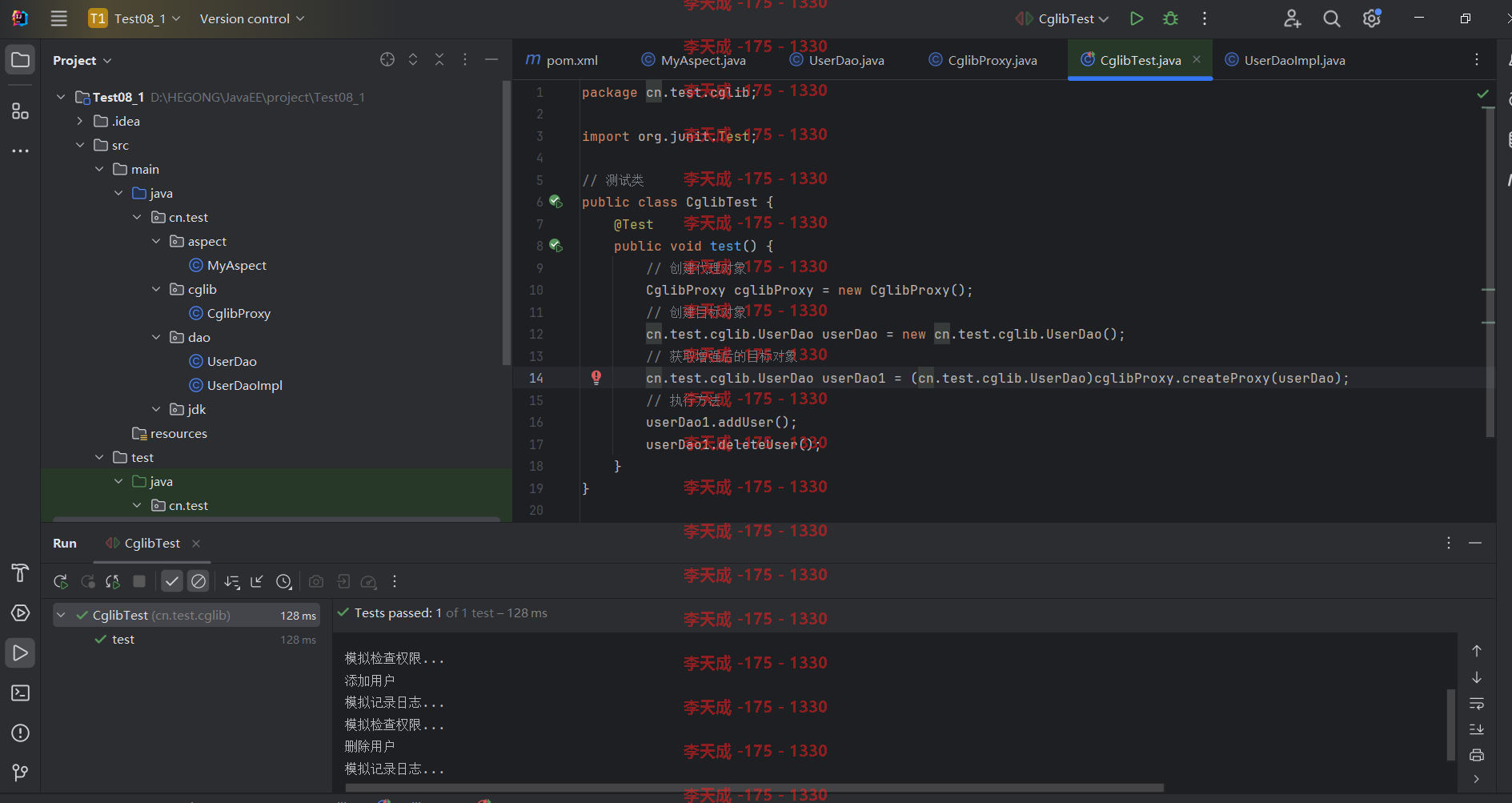Open MyAspect class in tree
The height and width of the screenshot is (803, 1512).
(228, 265)
